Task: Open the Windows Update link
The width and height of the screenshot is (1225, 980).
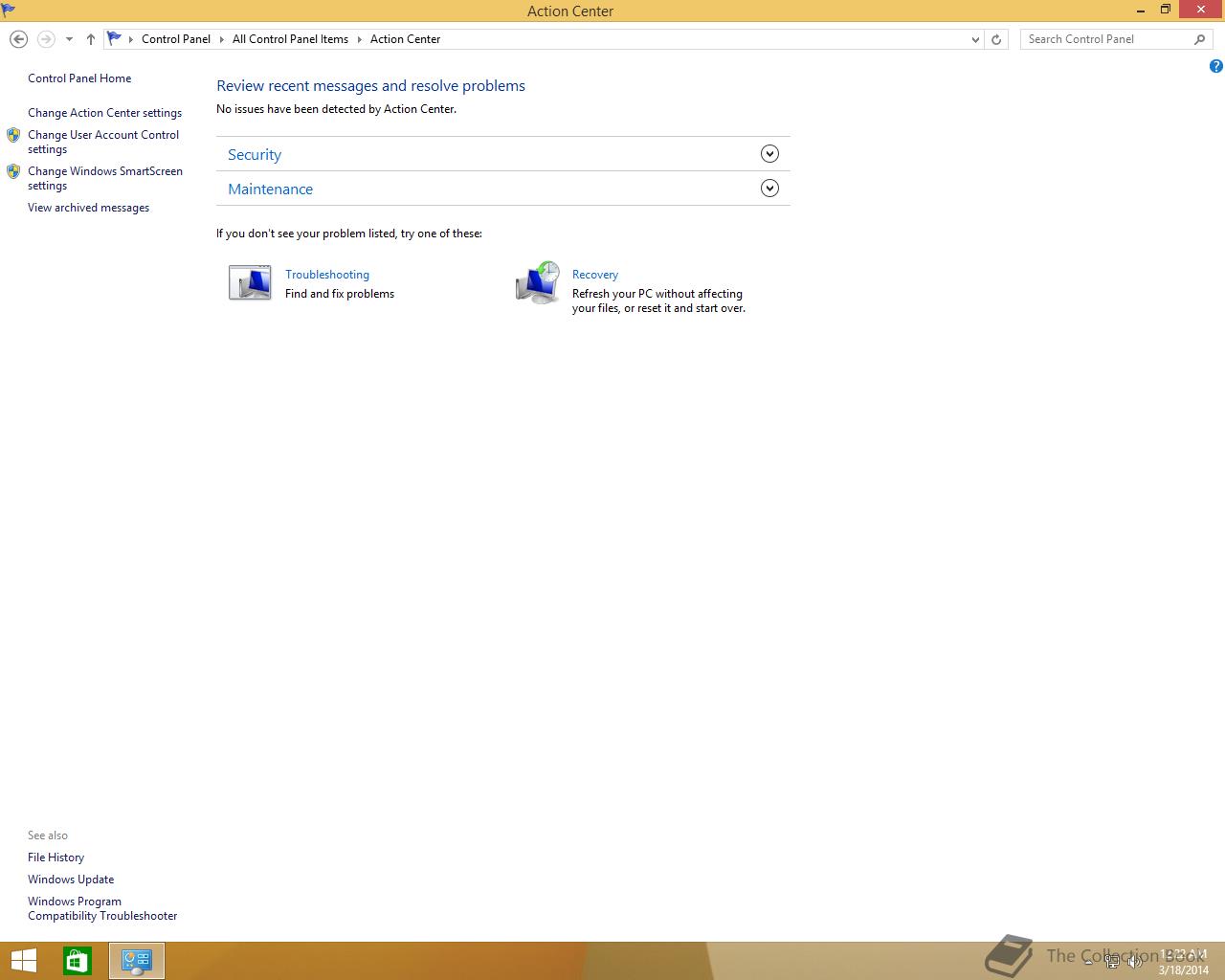Action: pos(71,880)
